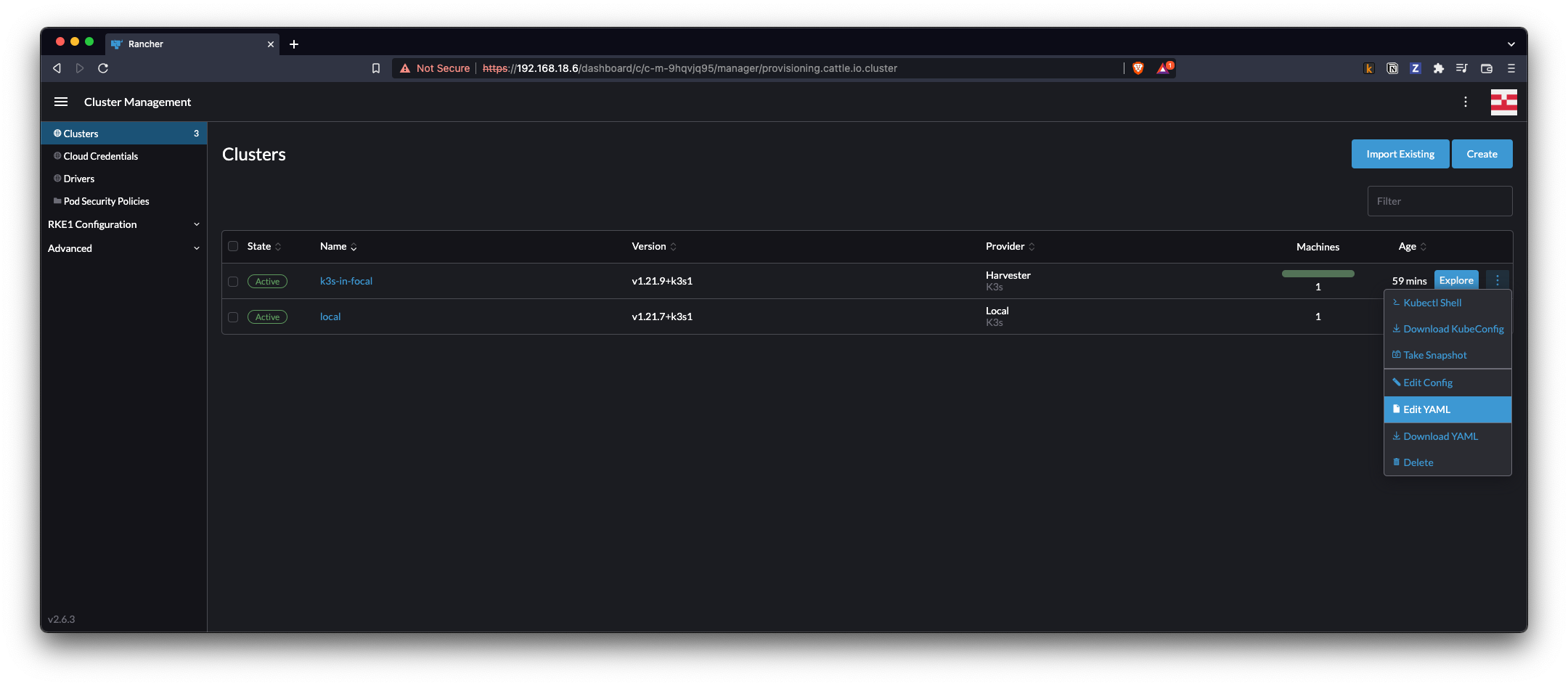Screen dimensions: 1568x686
Task: Click the globe icon beside Clusters
Action: pos(57,133)
